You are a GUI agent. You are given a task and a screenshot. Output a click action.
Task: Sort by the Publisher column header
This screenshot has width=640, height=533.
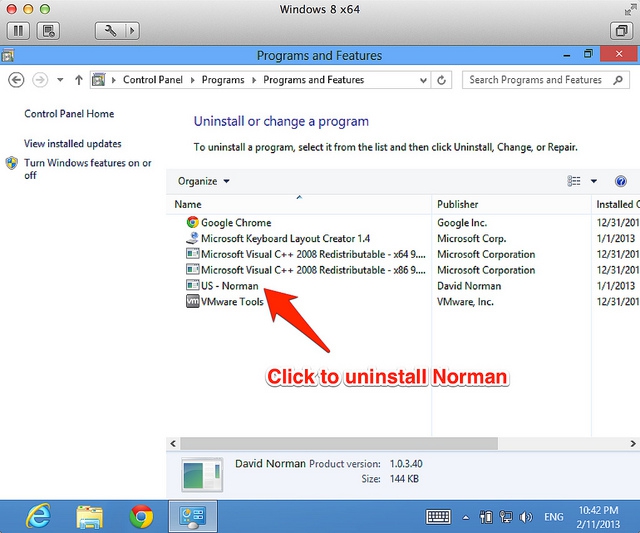pyautogui.click(x=511, y=204)
